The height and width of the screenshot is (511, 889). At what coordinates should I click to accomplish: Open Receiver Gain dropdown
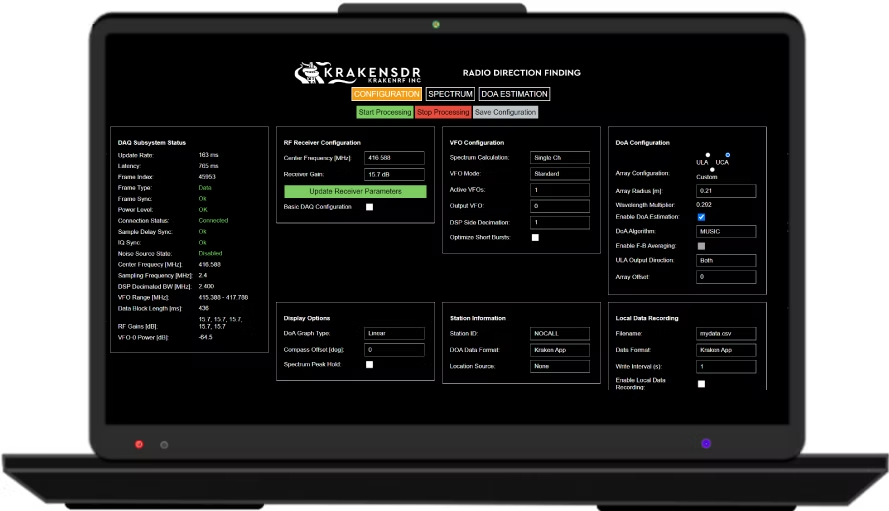(x=394, y=175)
